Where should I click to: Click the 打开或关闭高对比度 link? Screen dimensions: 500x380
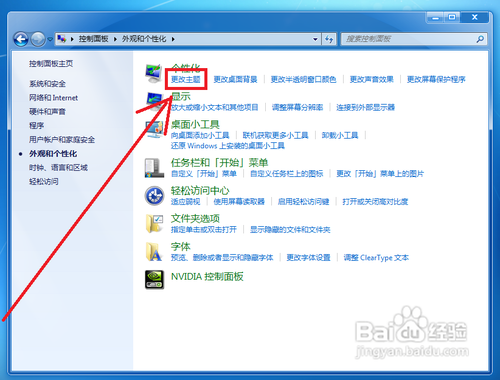click(x=375, y=202)
